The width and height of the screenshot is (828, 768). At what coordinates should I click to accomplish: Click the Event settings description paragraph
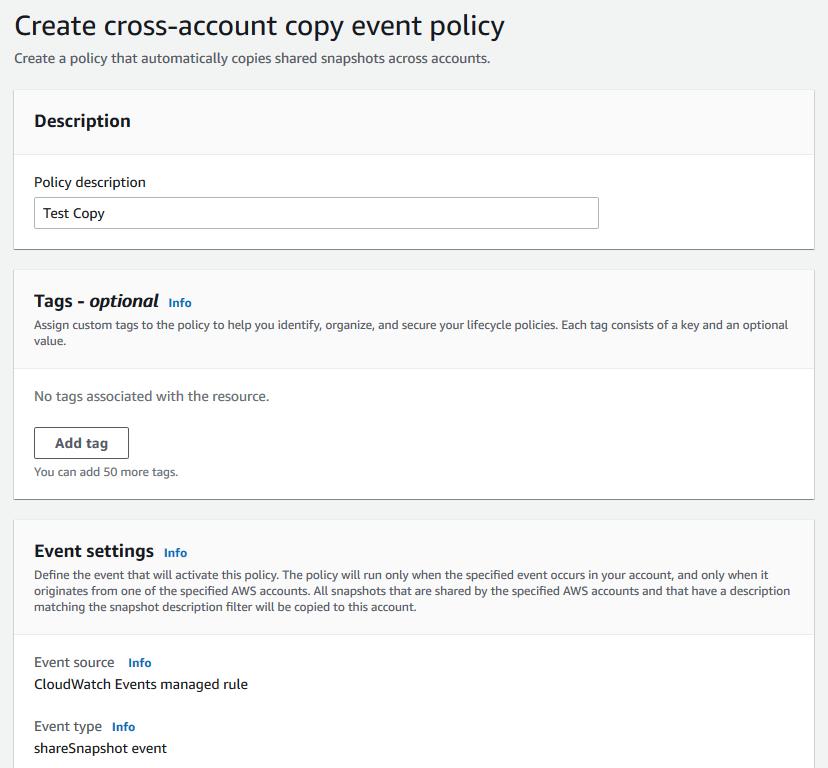[413, 590]
